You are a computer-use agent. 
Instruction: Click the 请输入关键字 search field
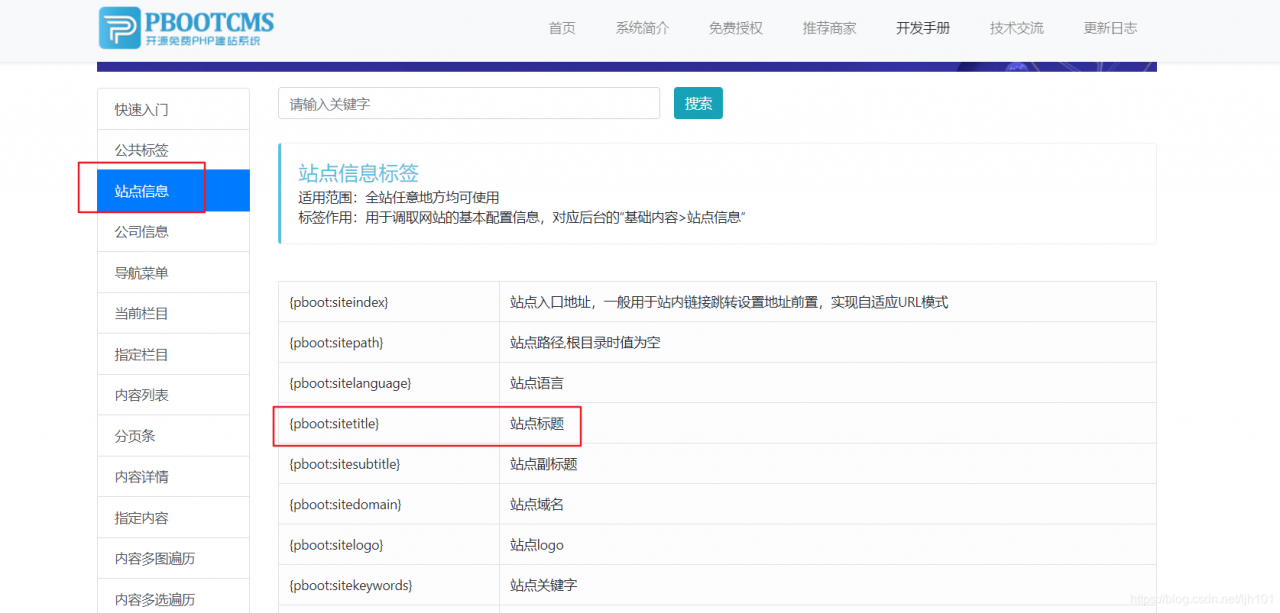tap(468, 102)
